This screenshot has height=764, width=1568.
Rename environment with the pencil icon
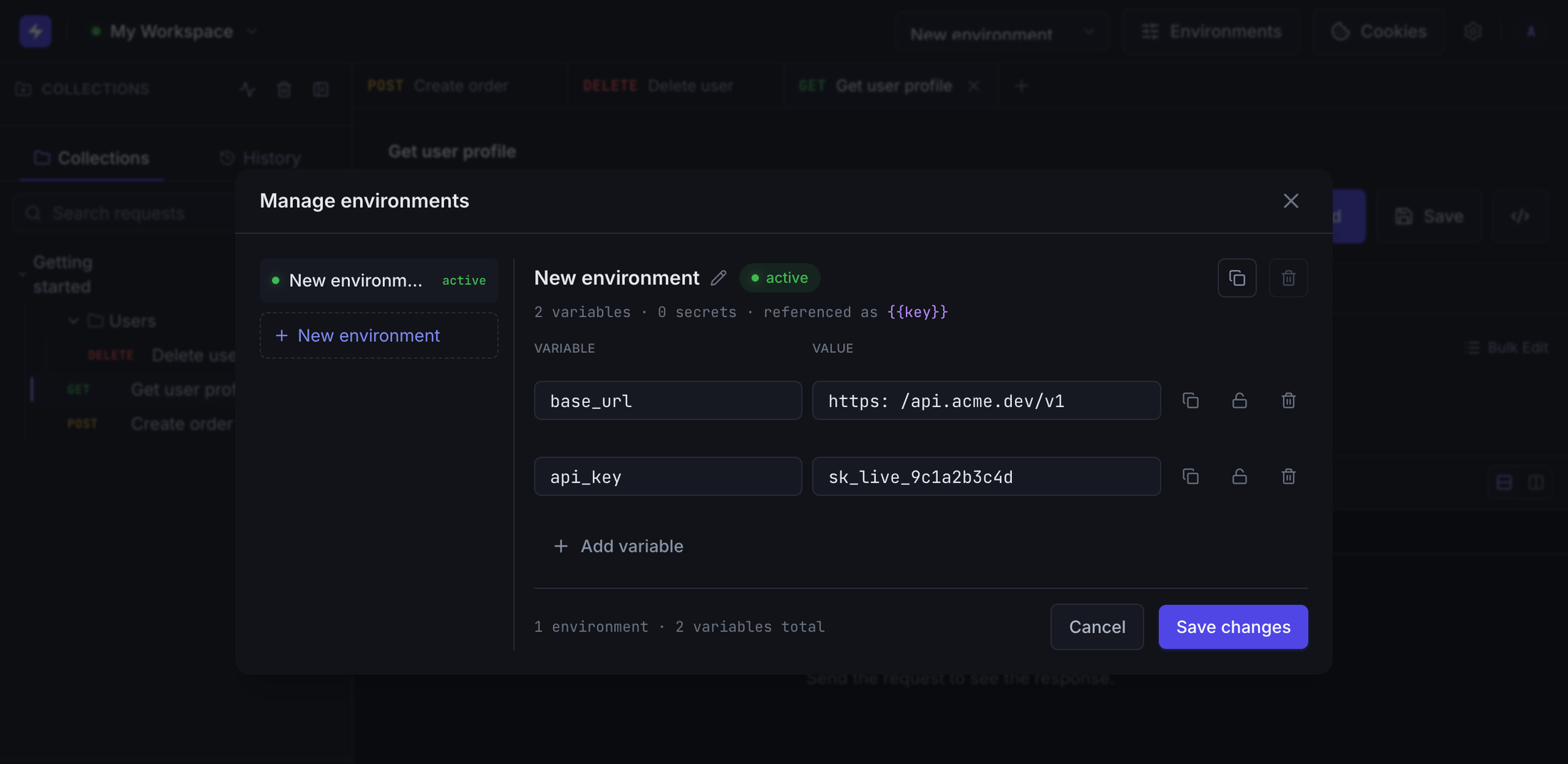(x=718, y=278)
